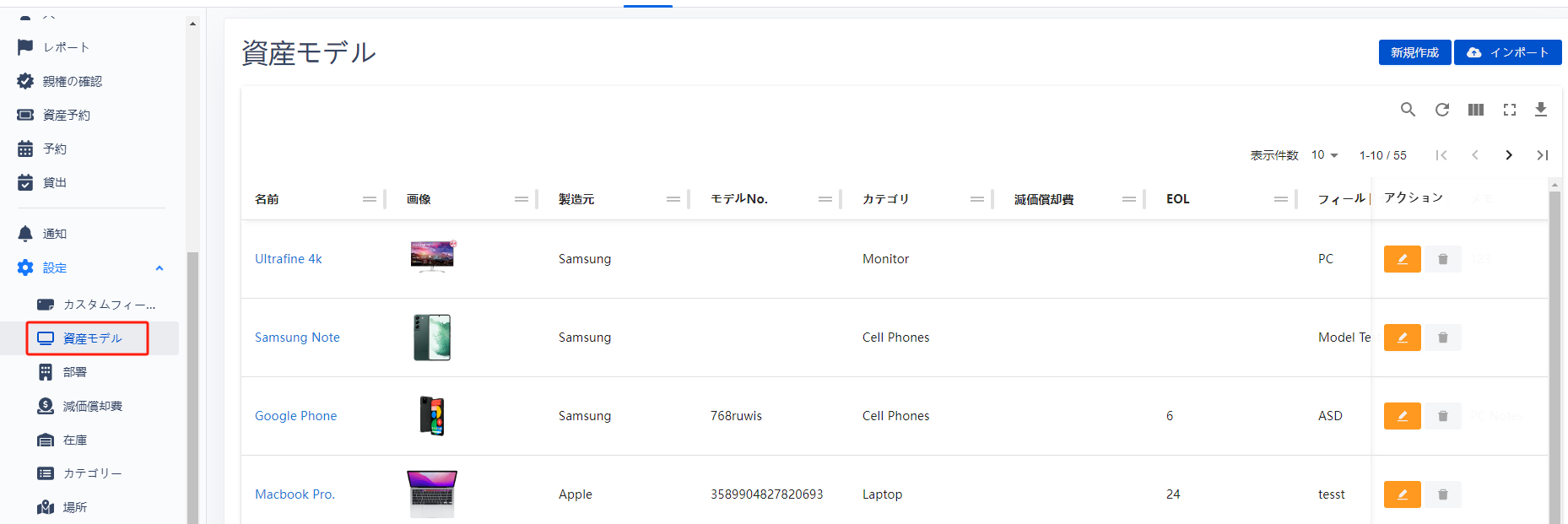Screen dimensions: 1568x524
Task: Select カテゴリー from the settings submenu
Action: point(92,474)
